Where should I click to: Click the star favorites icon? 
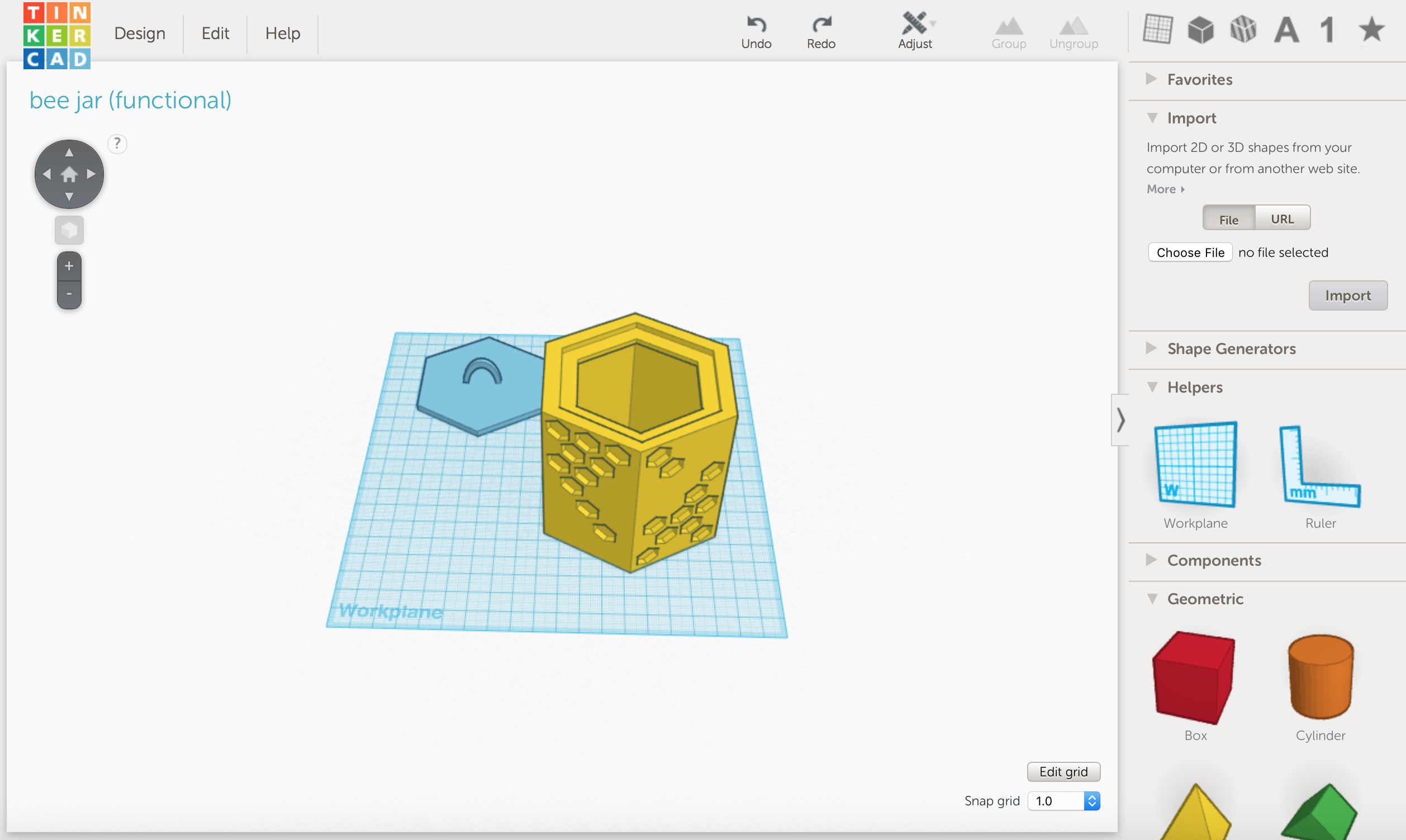[1370, 30]
